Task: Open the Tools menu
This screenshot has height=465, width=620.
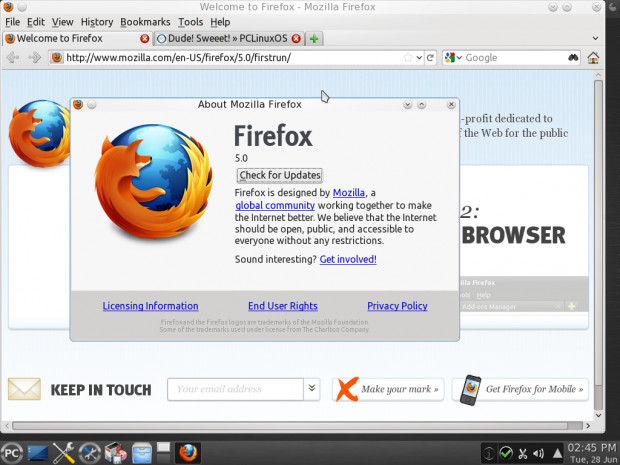Action: [190, 22]
